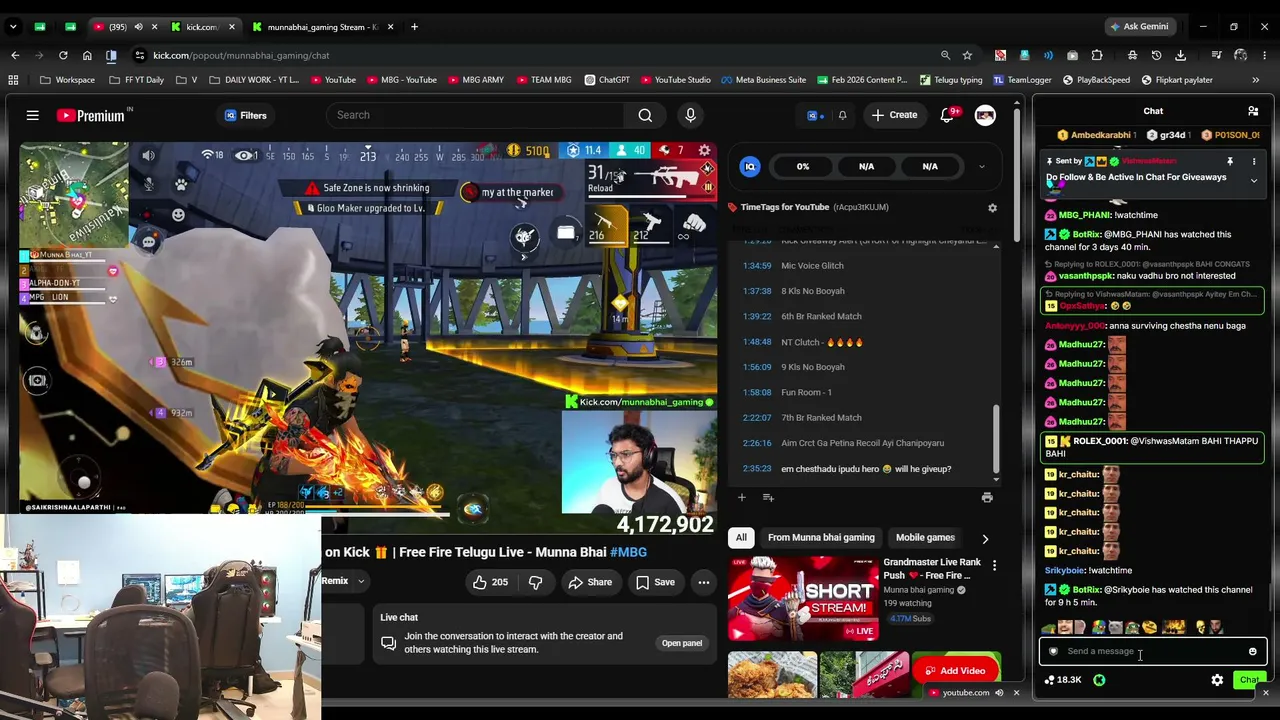Open the browser apps grid shortcut

[x=13, y=80]
